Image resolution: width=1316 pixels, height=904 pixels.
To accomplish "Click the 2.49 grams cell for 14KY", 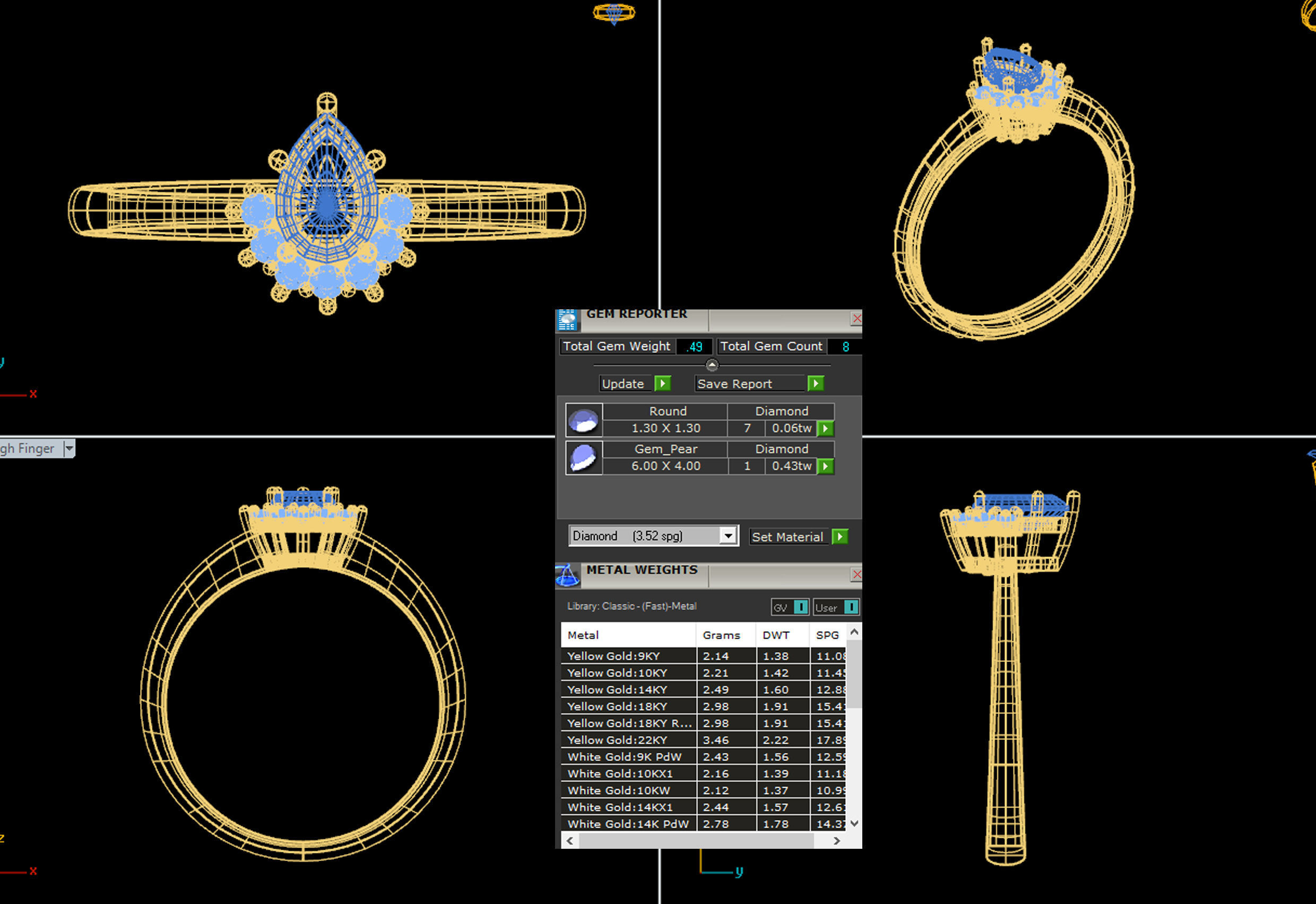I will point(726,690).
